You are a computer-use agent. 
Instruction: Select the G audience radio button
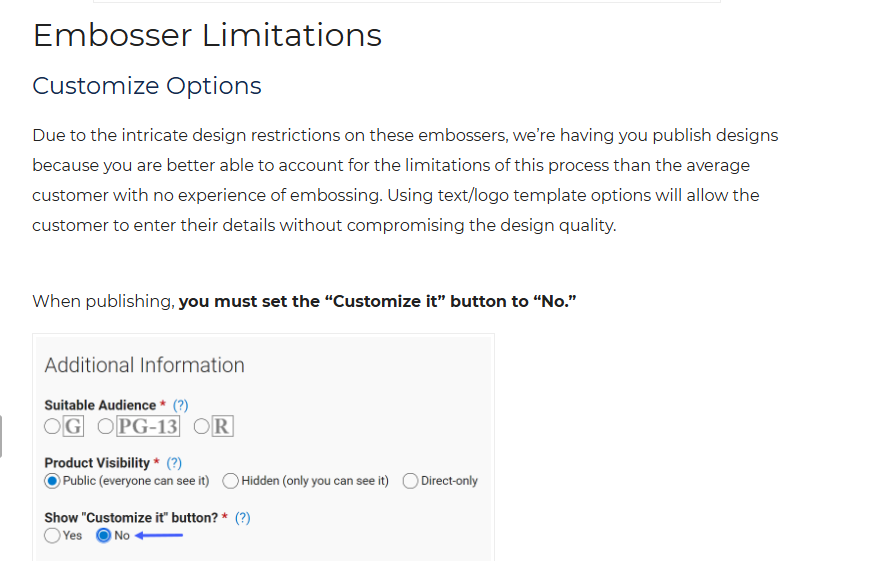pos(52,426)
